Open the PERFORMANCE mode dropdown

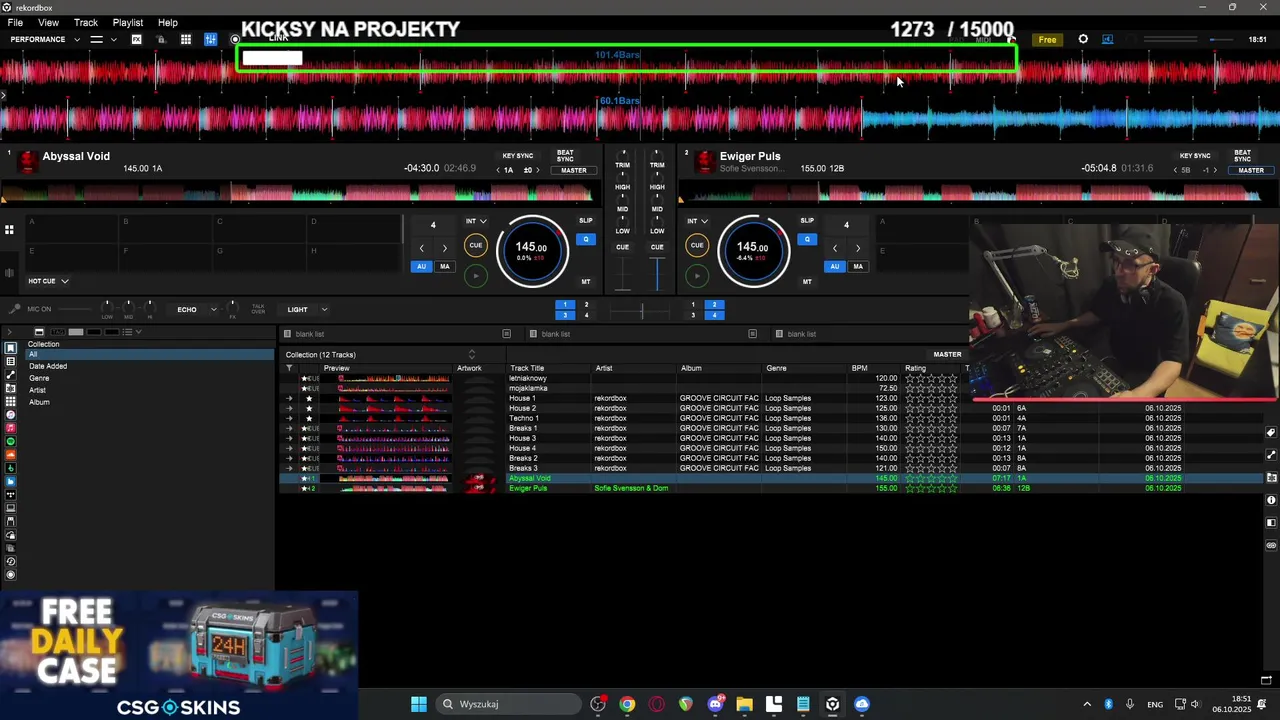pyautogui.click(x=45, y=39)
